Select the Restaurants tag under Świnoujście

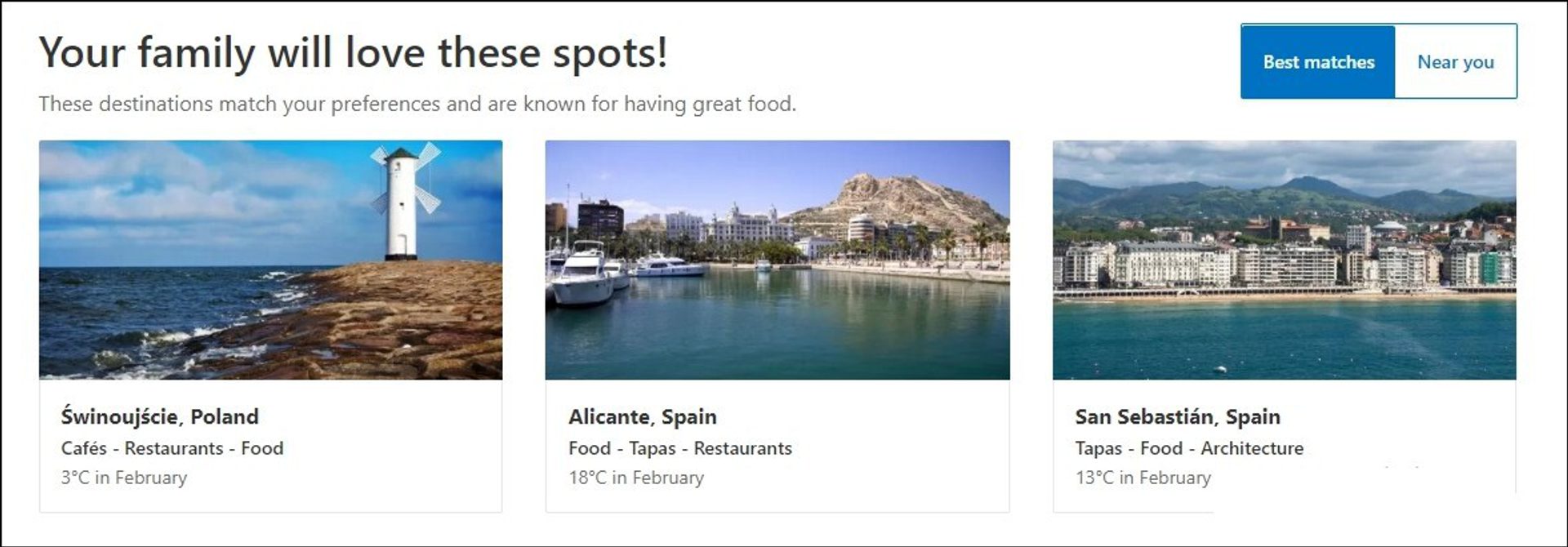[172, 447]
